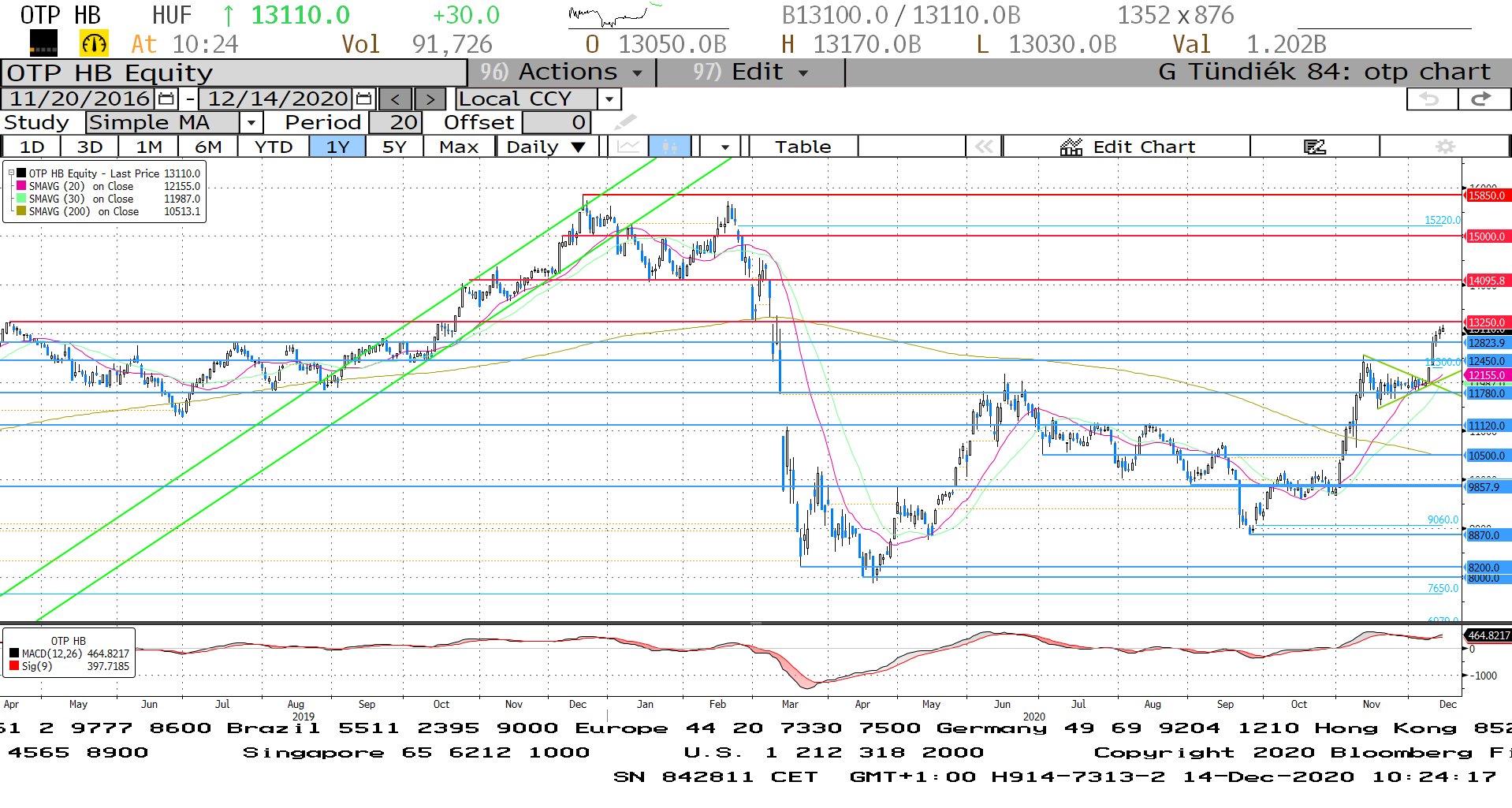The width and height of the screenshot is (1512, 808).
Task: Click the Edit Chart button
Action: [x=1127, y=147]
